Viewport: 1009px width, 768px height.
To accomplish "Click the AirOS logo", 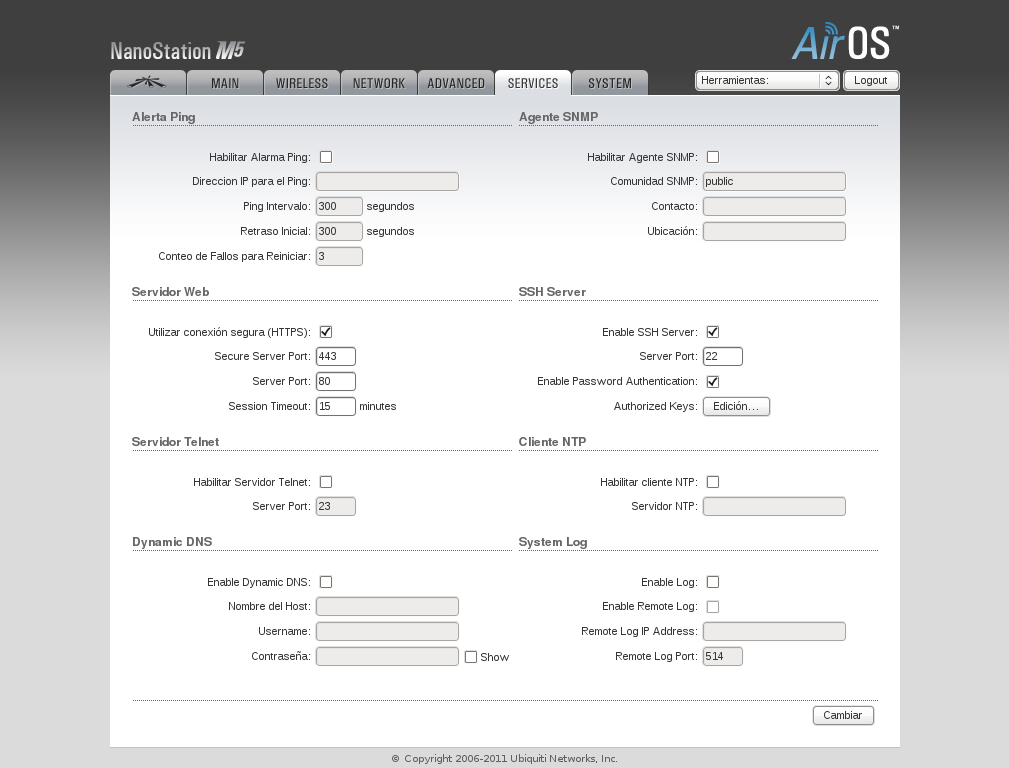I will [845, 43].
